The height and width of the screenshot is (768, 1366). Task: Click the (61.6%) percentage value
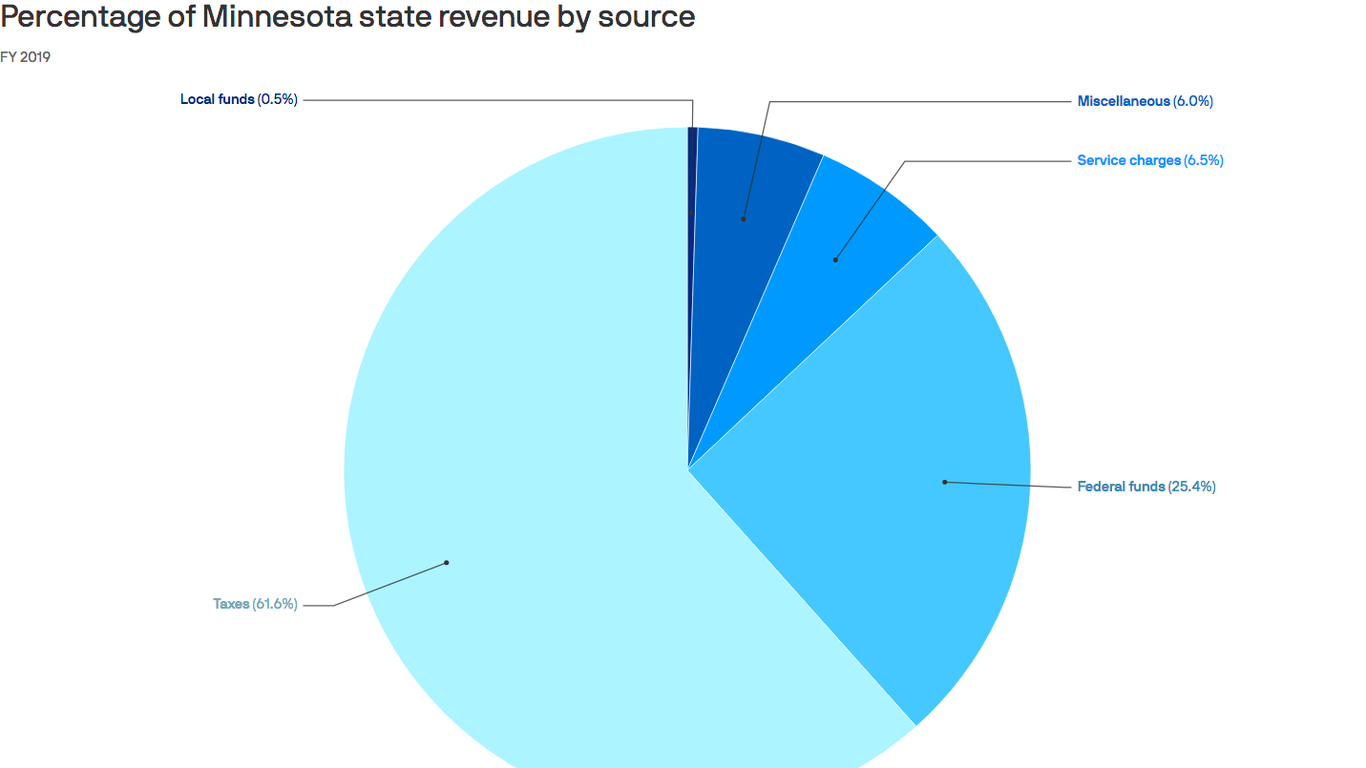click(277, 603)
